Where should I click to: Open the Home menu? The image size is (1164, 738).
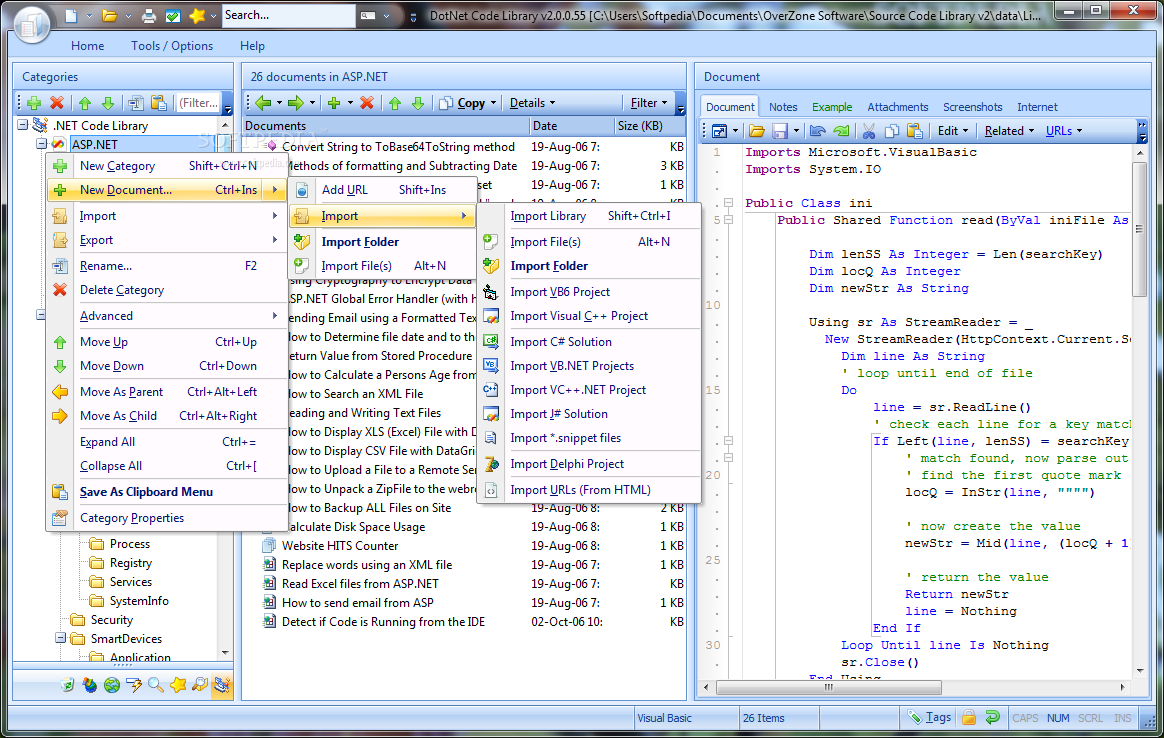click(x=88, y=46)
